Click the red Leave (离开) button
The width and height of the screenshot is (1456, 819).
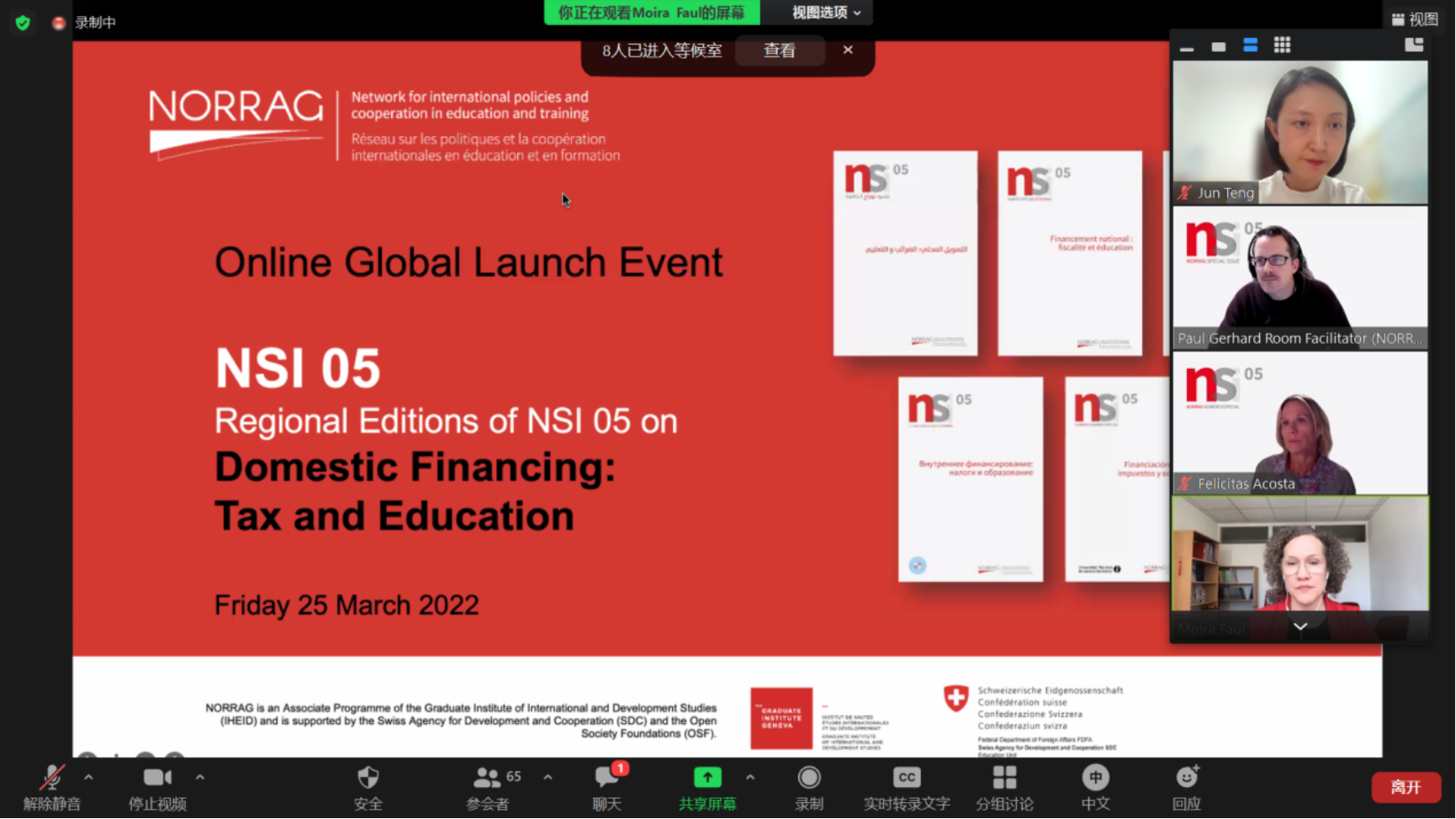(x=1406, y=787)
